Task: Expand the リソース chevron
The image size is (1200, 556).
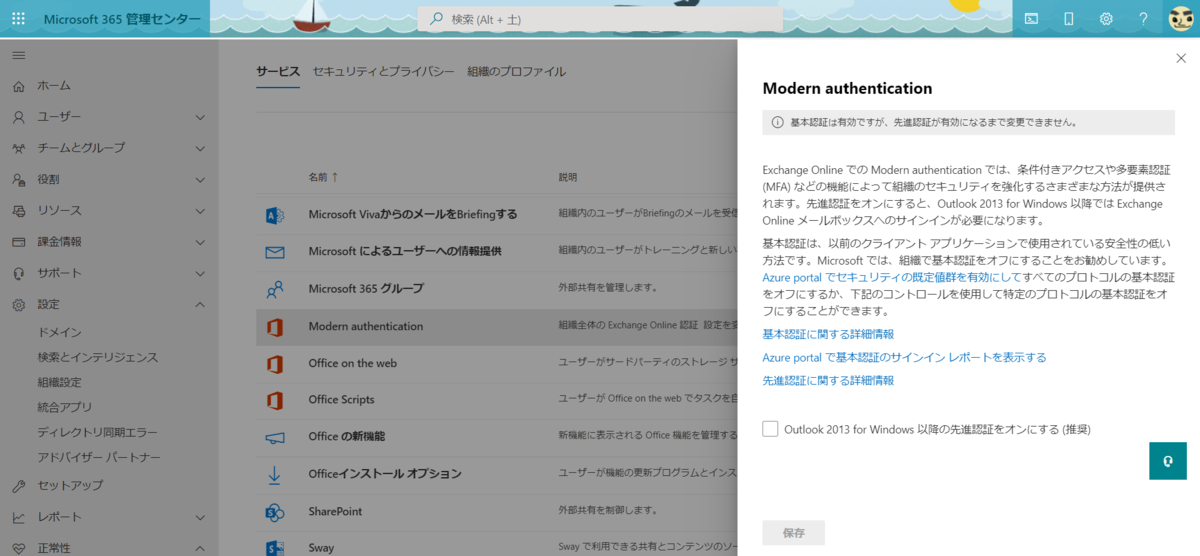Action: click(x=200, y=211)
